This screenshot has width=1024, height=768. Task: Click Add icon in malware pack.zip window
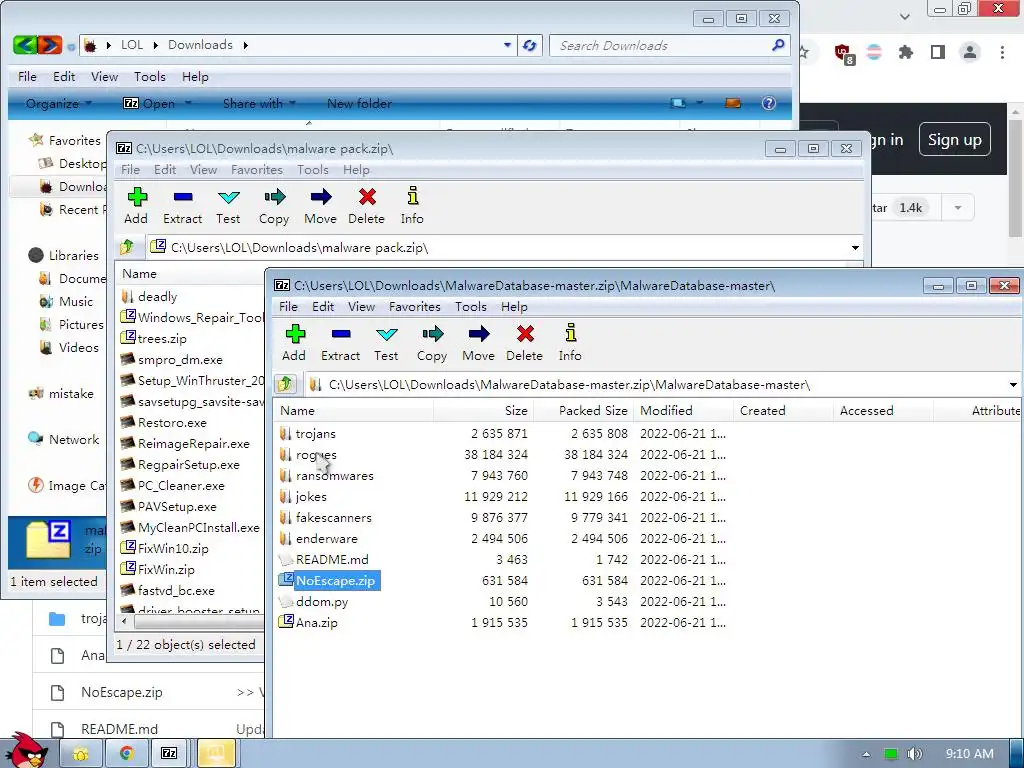(x=136, y=197)
